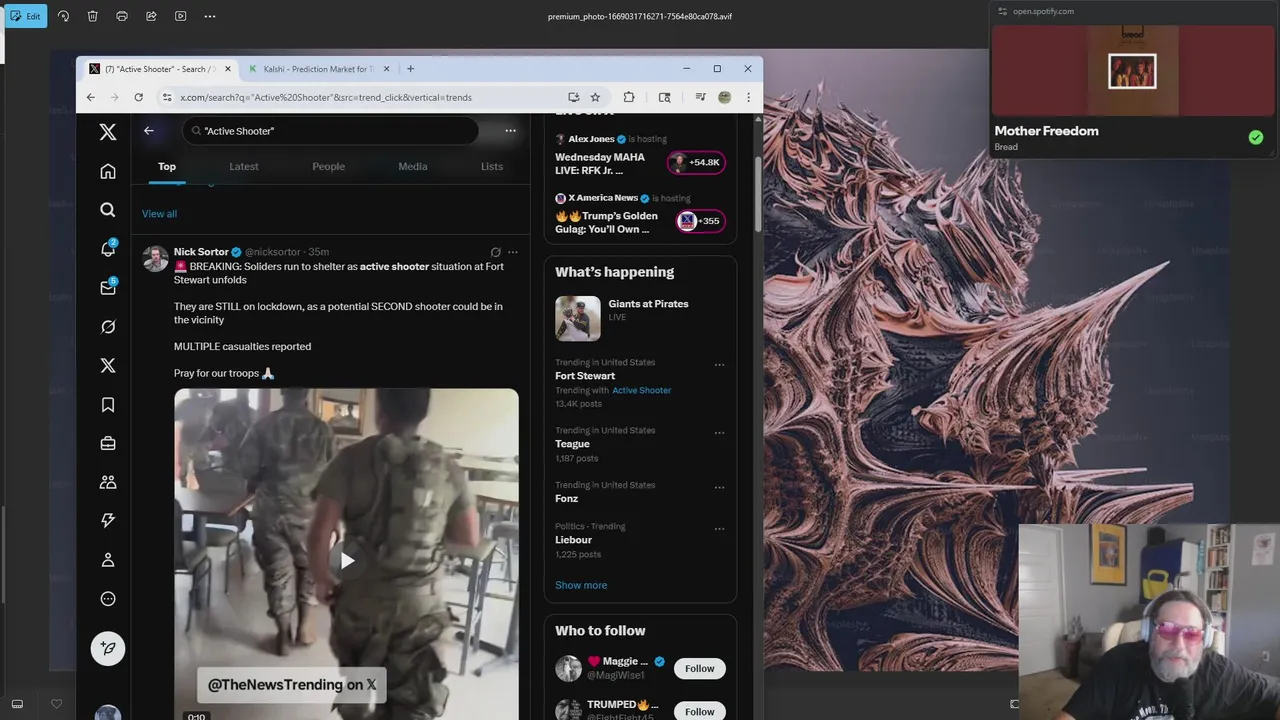
Task: Select the Media search tab
Action: coord(413,166)
